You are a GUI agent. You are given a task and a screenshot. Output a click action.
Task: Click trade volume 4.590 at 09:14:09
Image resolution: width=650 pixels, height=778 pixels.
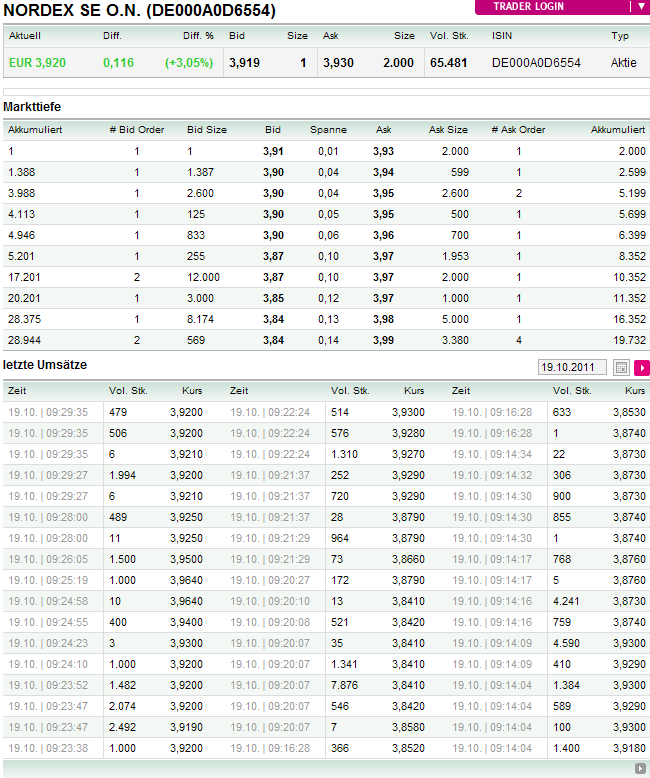566,643
